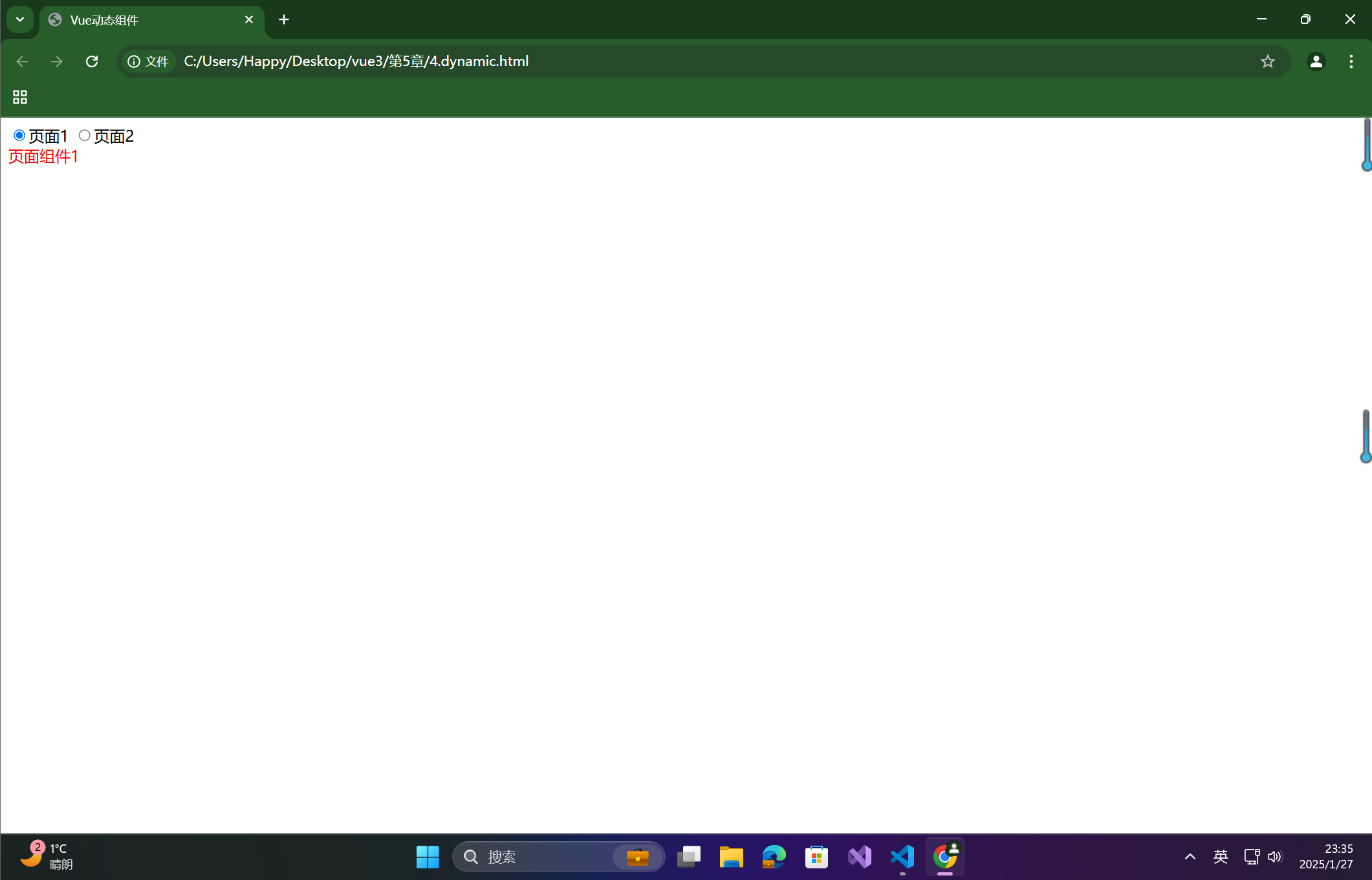Launch Microsoft Edge from taskbar
The width and height of the screenshot is (1372, 880).
click(x=774, y=857)
